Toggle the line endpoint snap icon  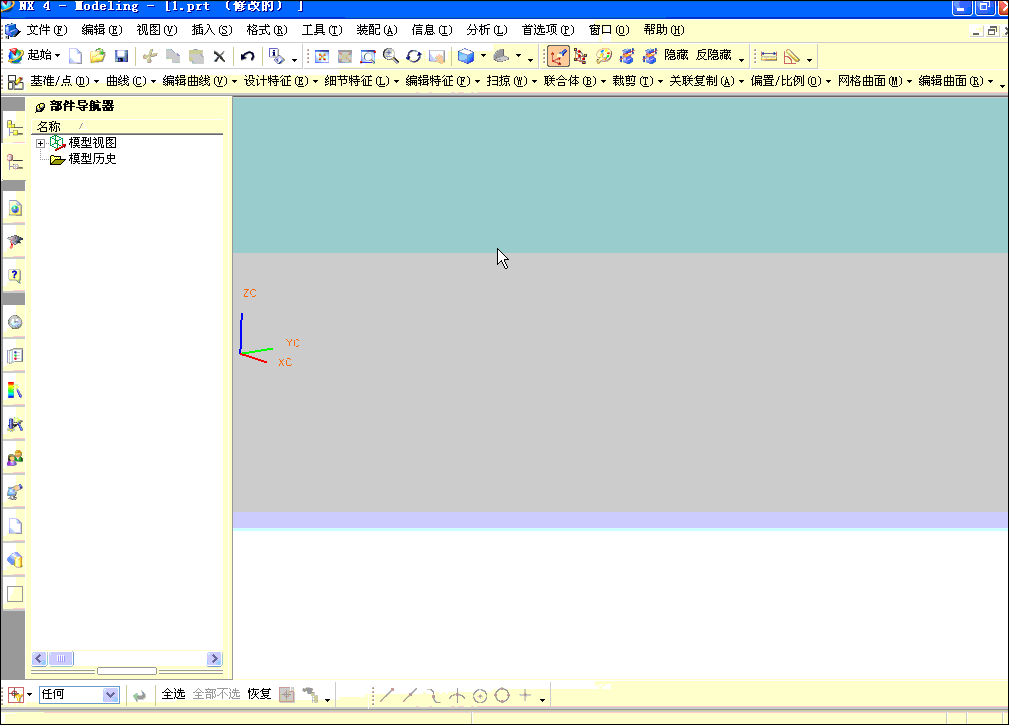[387, 695]
